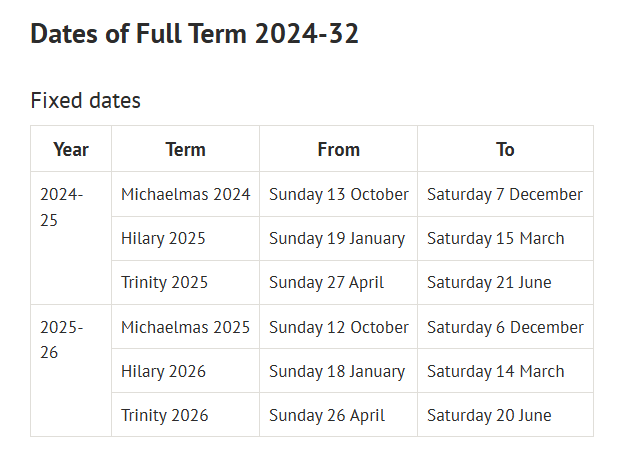Click the Hilary 2025 term cell
This screenshot has height=464, width=619.
tap(163, 238)
